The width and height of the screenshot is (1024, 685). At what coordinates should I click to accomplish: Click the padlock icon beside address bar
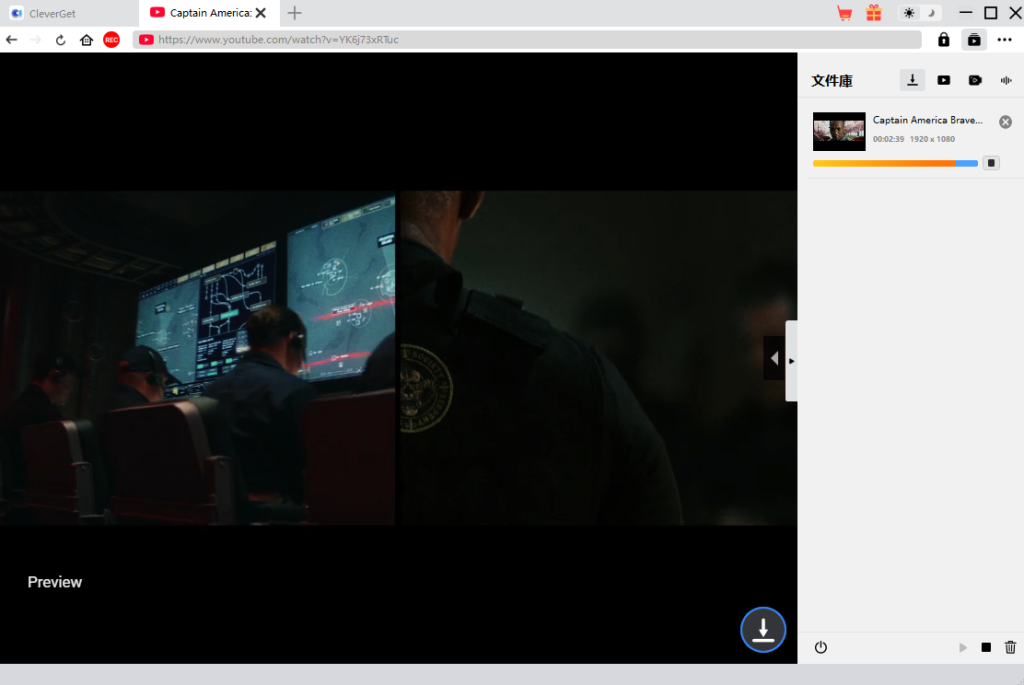(x=943, y=40)
